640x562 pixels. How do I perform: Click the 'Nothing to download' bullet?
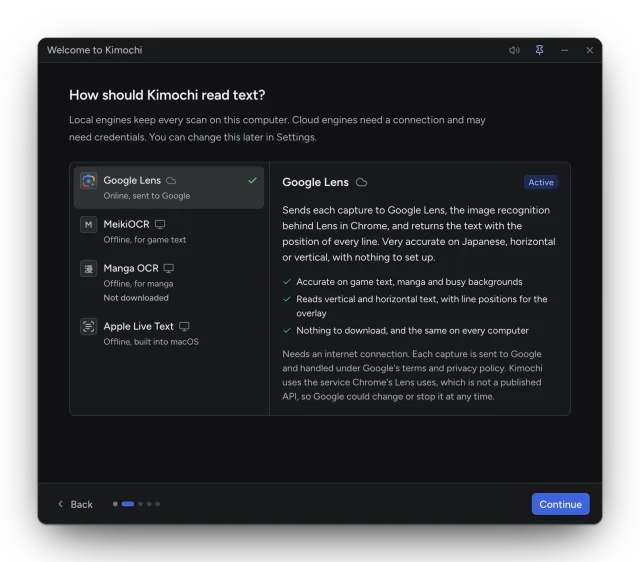tap(412, 331)
